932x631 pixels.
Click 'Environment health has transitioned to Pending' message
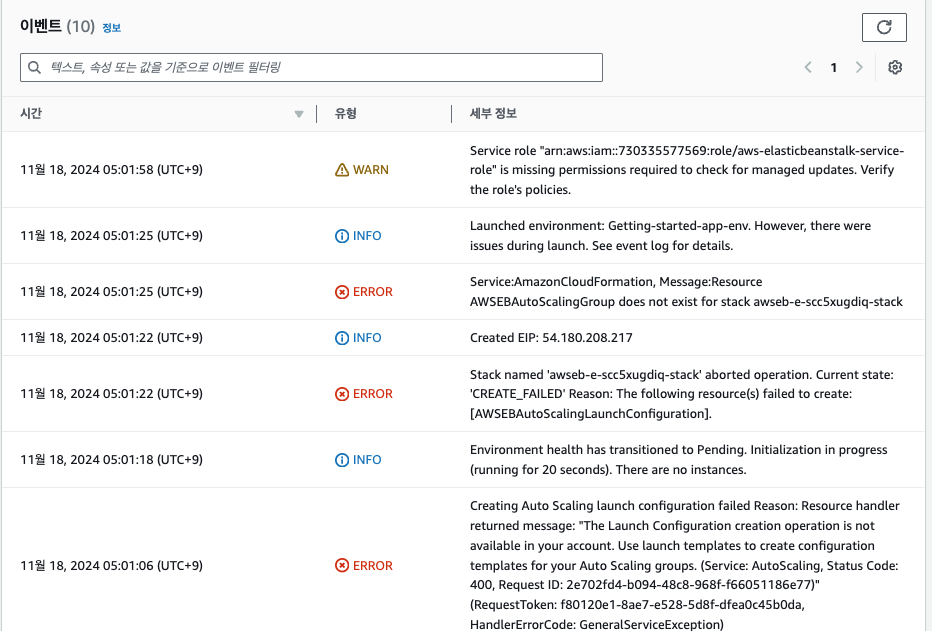coord(678,460)
